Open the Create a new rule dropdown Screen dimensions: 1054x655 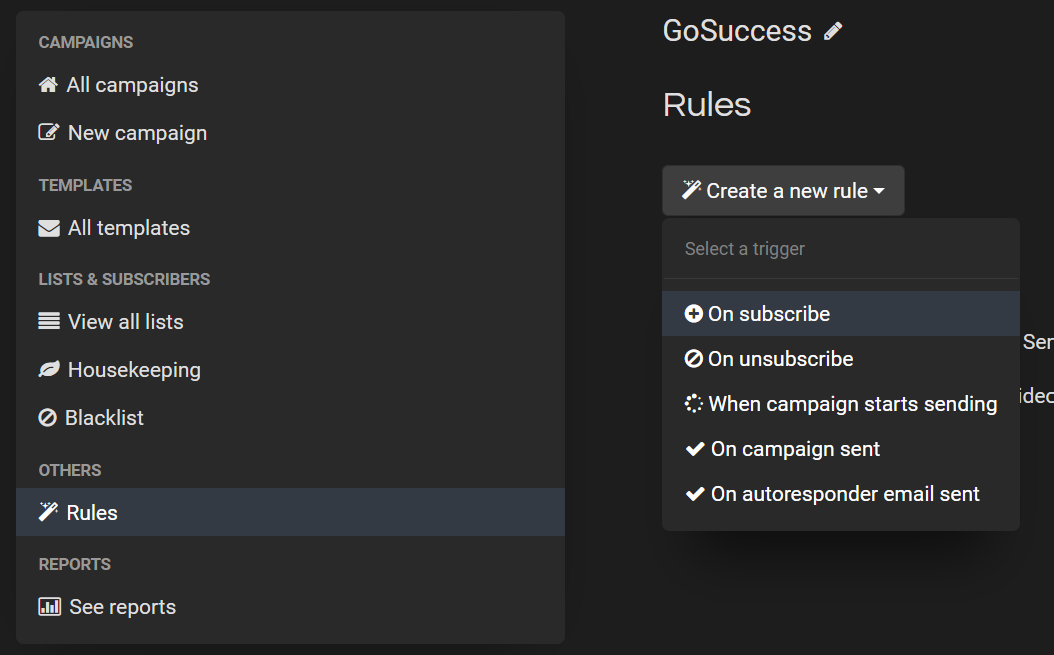783,191
